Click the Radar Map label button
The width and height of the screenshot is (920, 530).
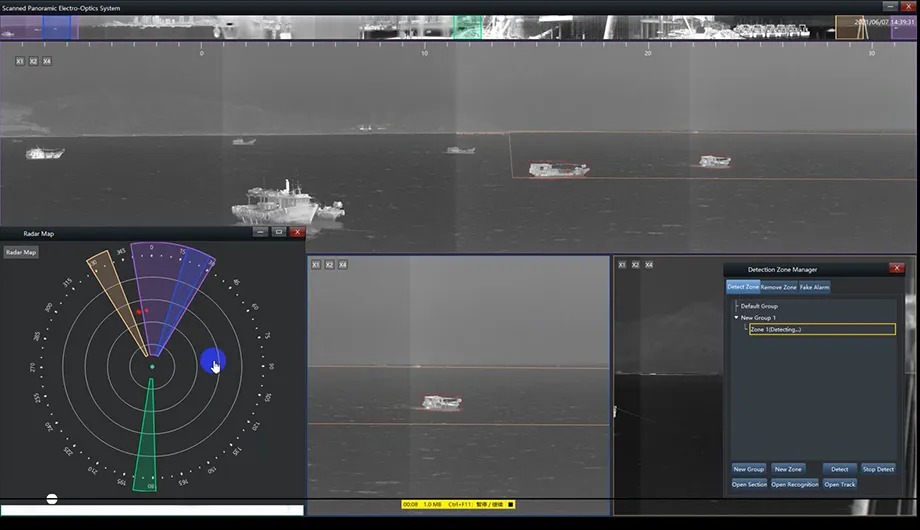point(21,252)
